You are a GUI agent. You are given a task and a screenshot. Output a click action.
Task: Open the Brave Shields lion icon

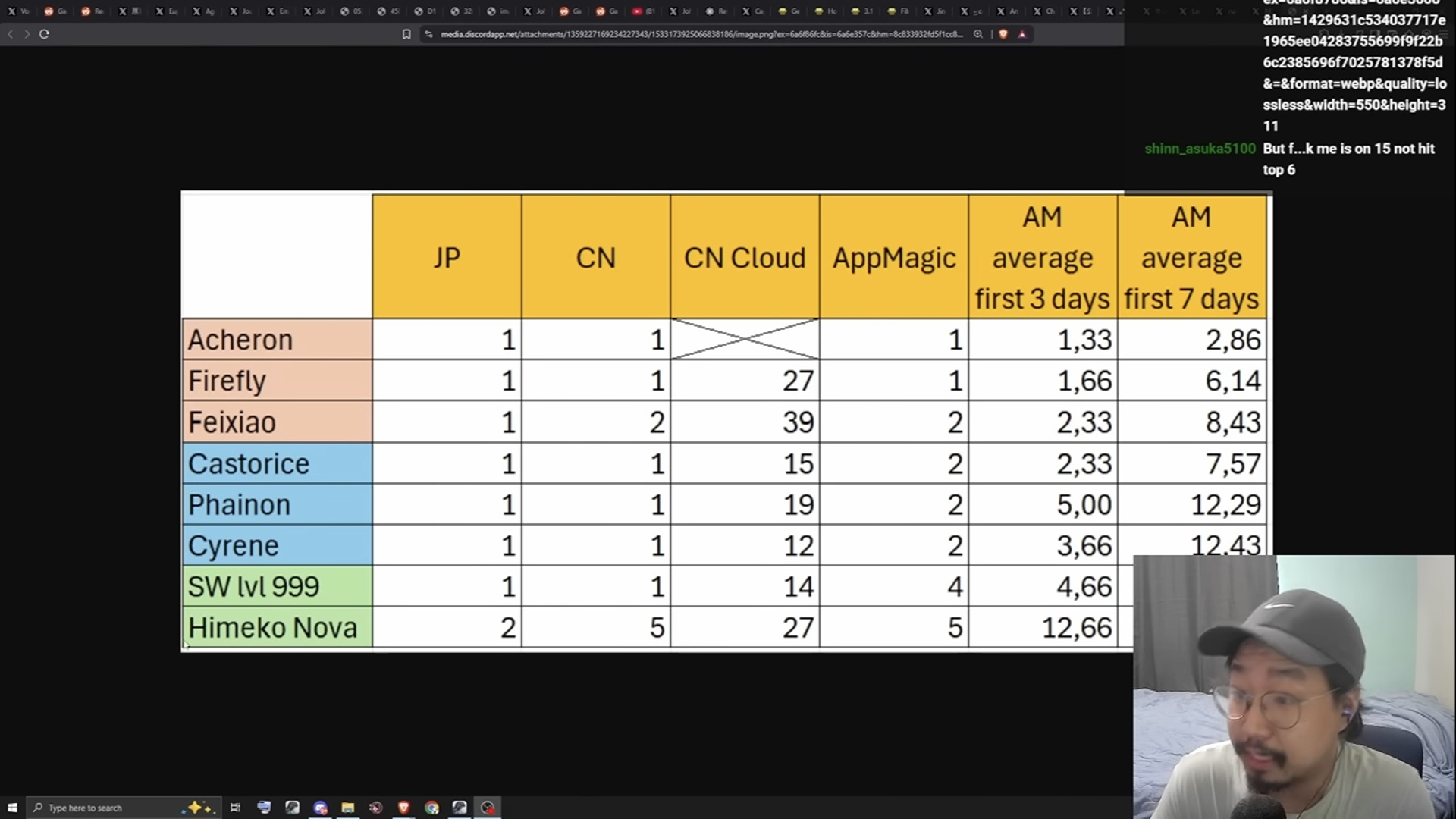click(1003, 34)
